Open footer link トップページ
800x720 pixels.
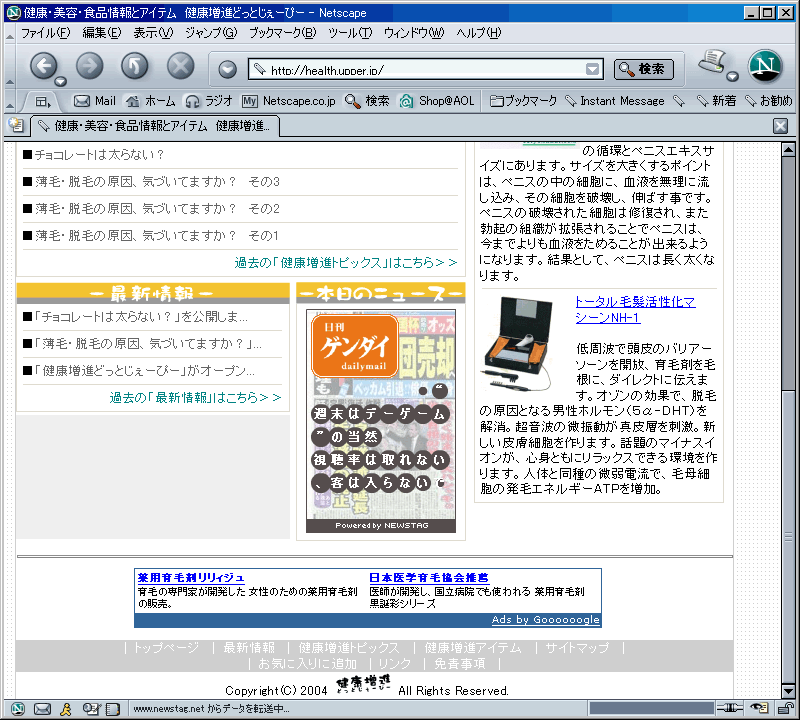[x=166, y=648]
